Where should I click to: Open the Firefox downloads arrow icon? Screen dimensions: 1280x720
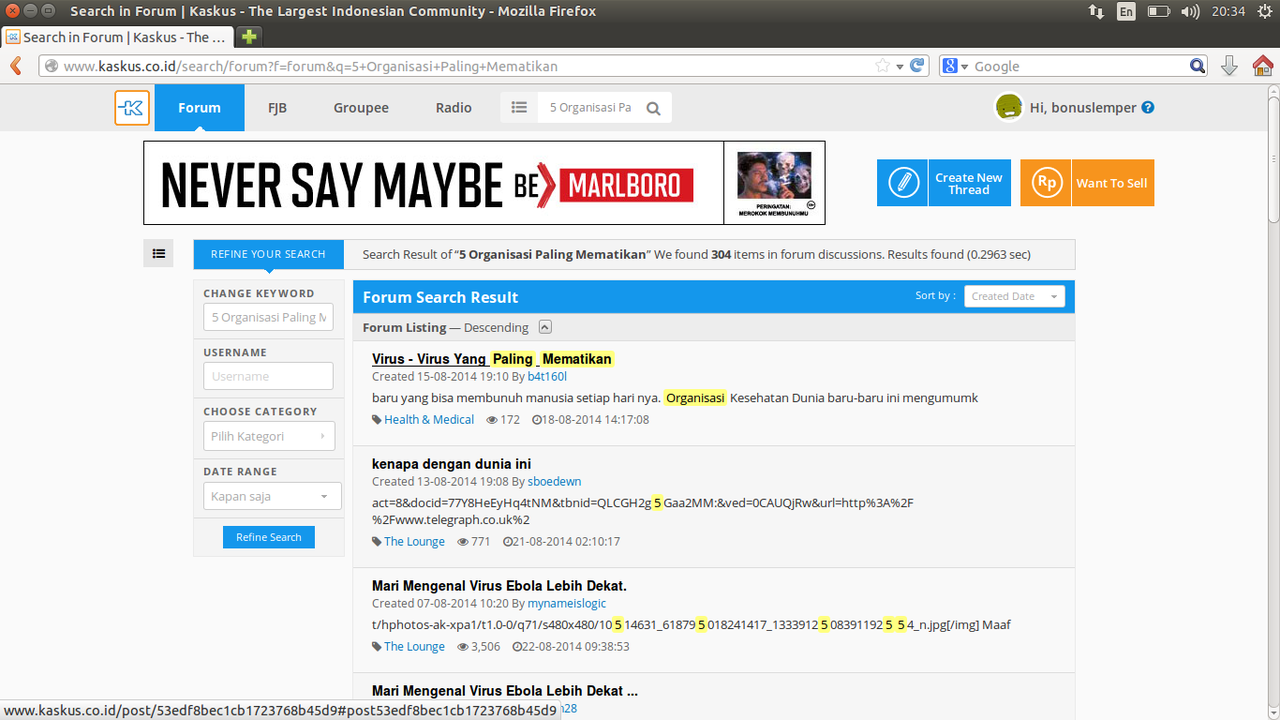click(x=1230, y=66)
